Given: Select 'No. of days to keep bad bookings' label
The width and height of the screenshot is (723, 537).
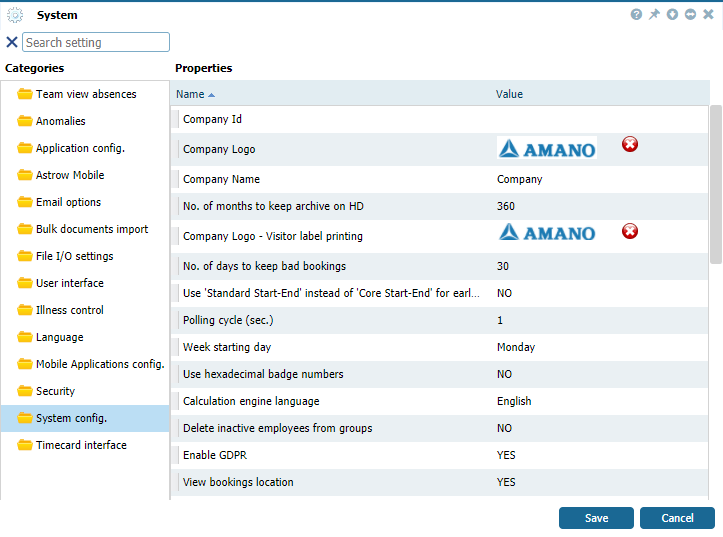Looking at the screenshot, I should tap(264, 266).
